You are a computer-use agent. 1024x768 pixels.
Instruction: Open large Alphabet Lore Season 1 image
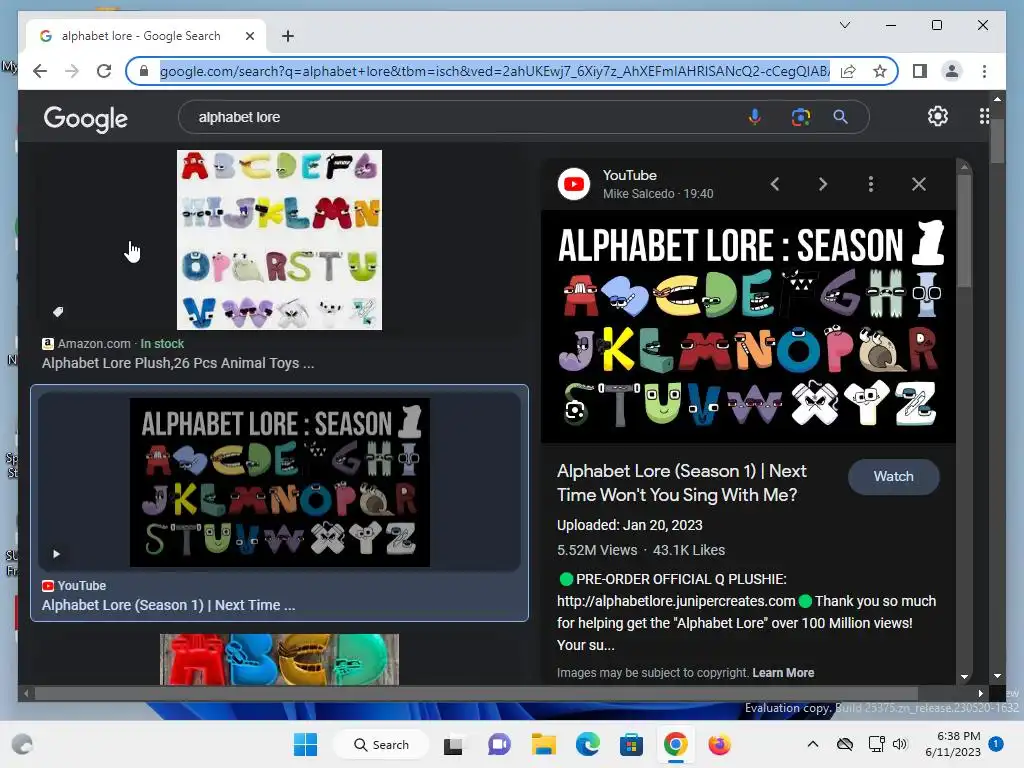748,327
